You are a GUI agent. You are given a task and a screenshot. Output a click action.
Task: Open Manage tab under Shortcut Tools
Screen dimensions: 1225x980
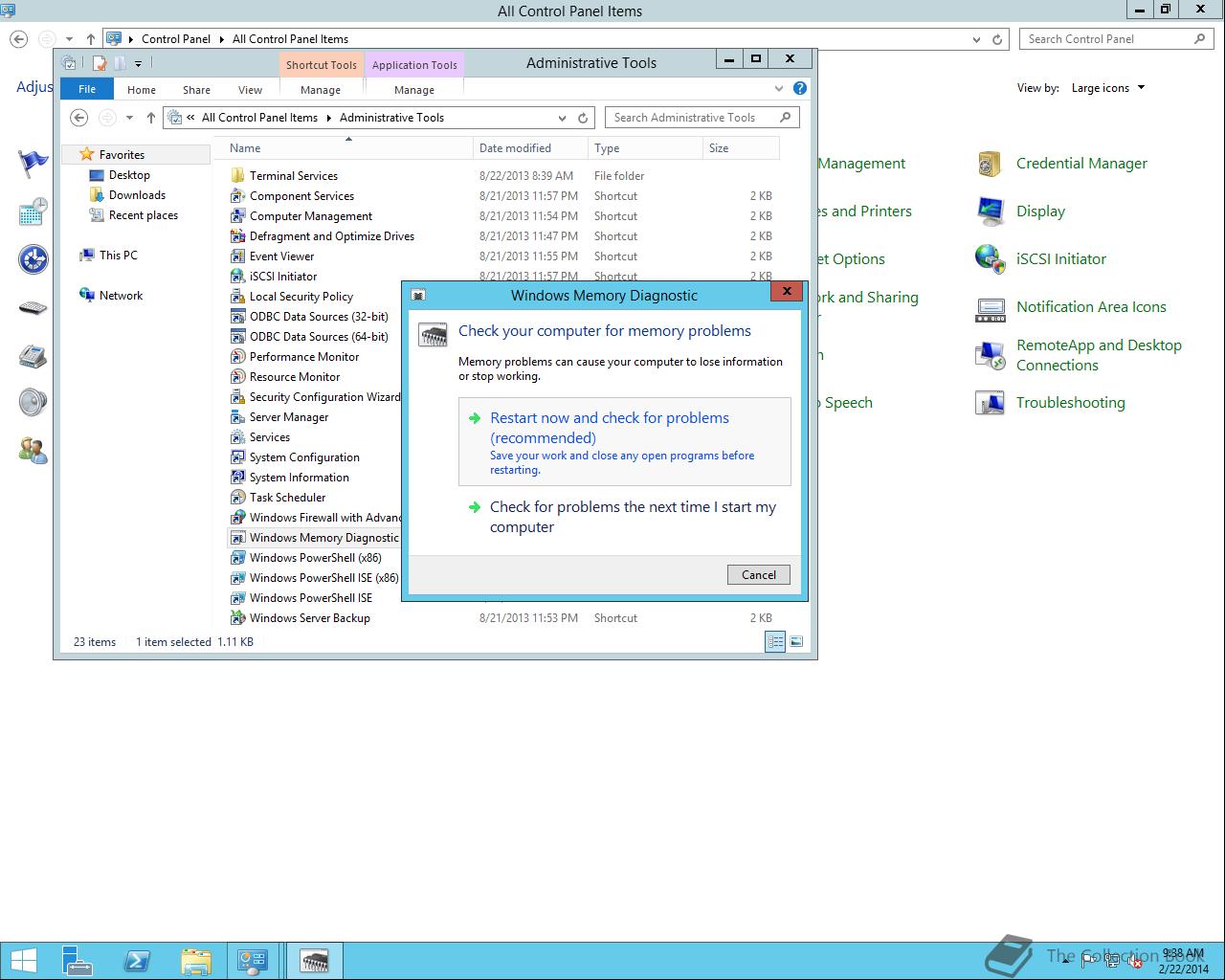(321, 90)
